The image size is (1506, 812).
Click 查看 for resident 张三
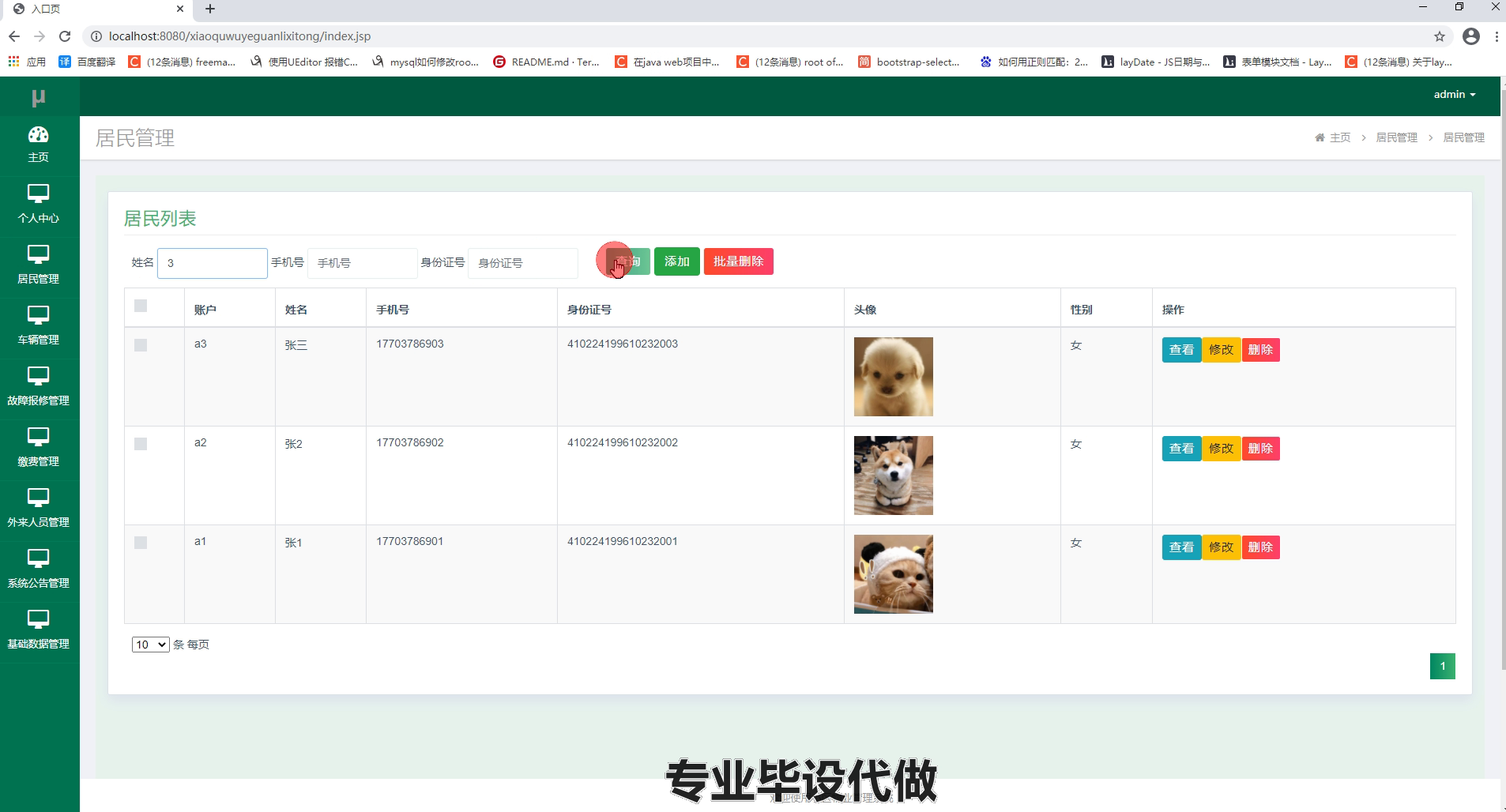tap(1181, 350)
